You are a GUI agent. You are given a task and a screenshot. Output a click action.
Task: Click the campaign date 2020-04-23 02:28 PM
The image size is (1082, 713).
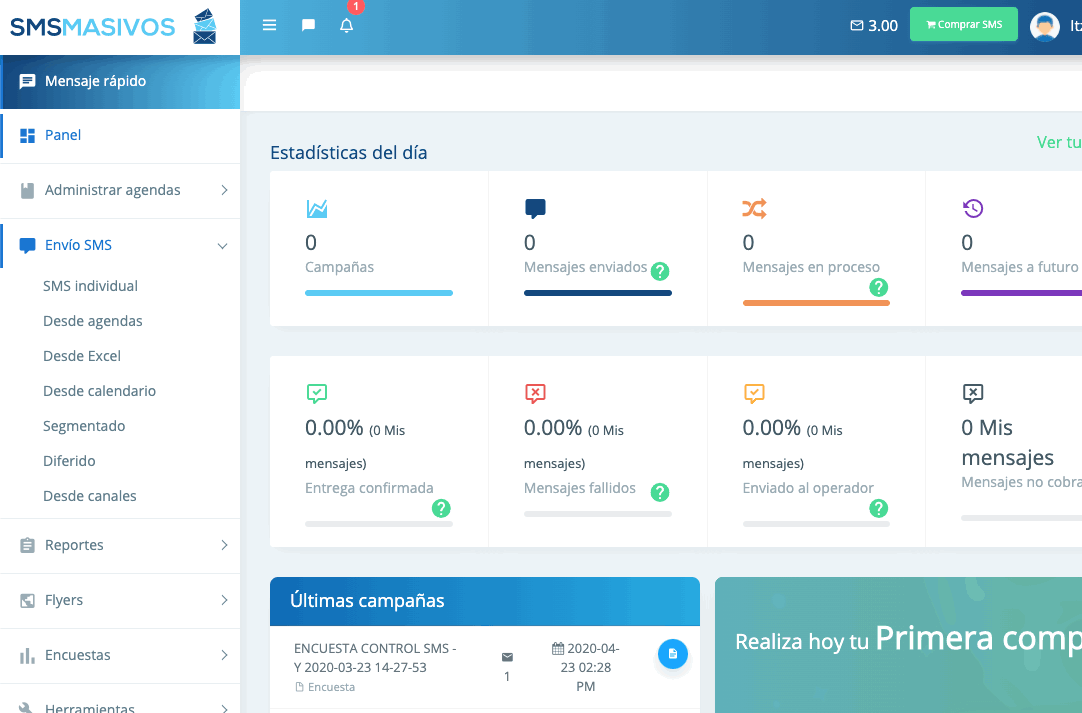click(585, 667)
